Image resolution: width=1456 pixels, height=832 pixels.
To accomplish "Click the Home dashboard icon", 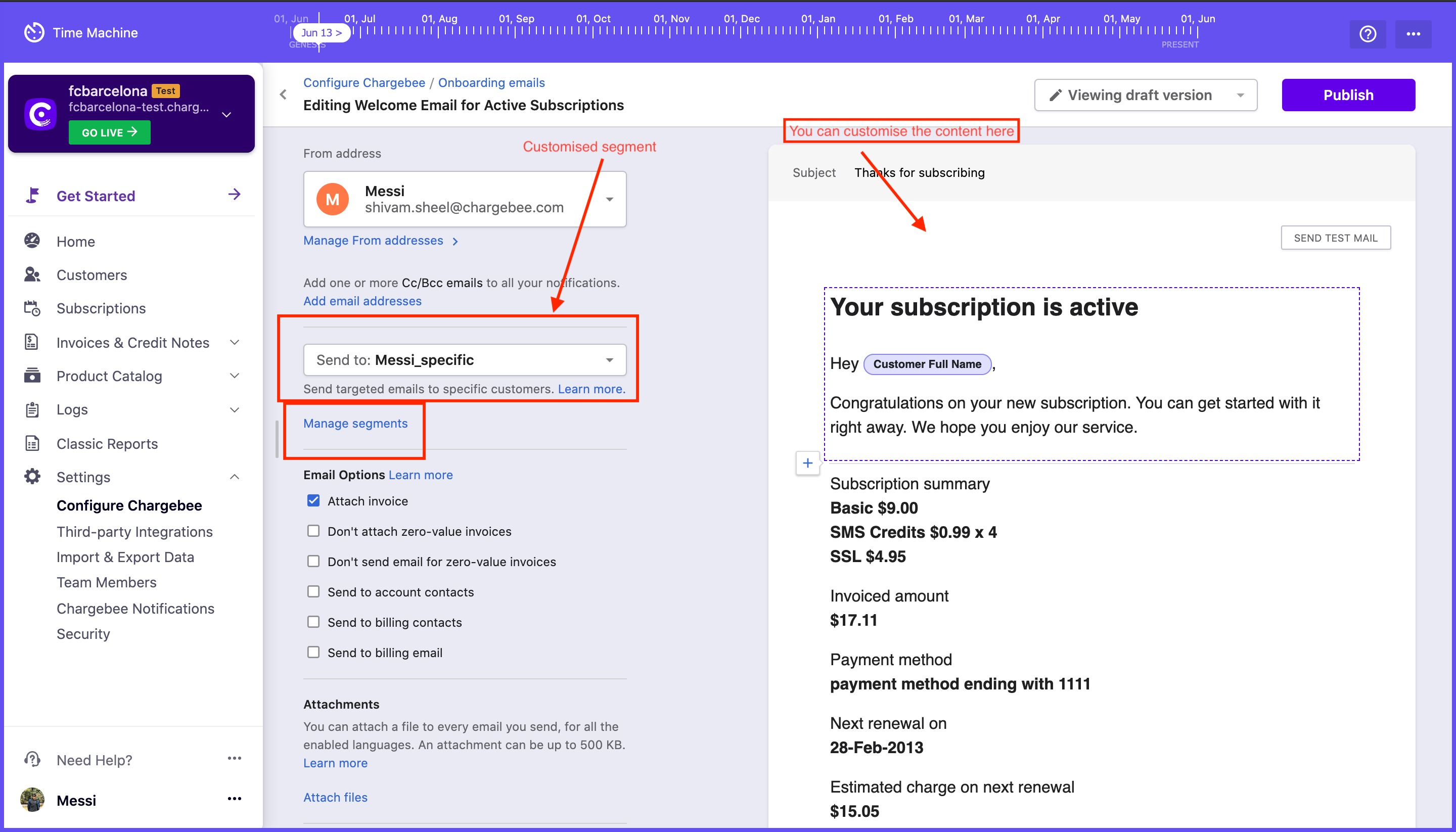I will click(32, 241).
